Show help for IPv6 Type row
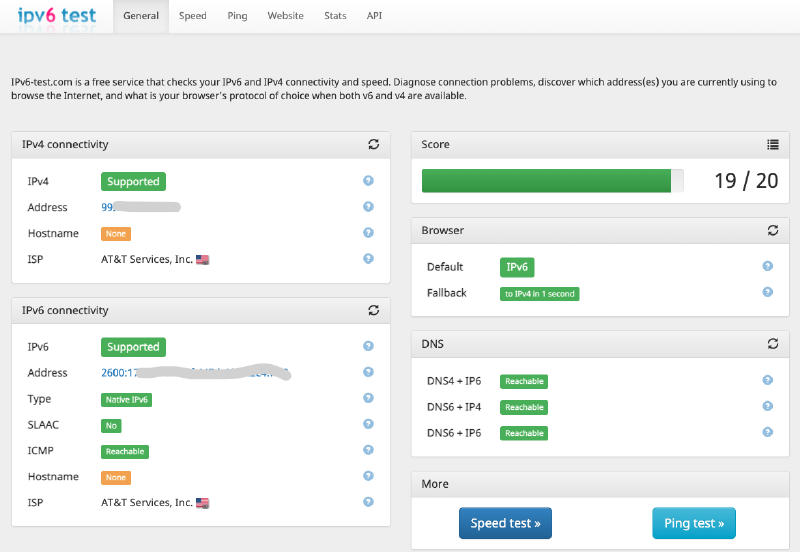This screenshot has width=800, height=552. click(368, 398)
